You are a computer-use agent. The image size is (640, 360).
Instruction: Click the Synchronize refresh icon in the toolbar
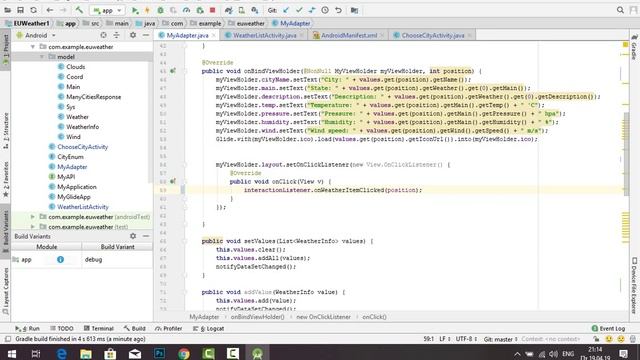(x=33, y=10)
